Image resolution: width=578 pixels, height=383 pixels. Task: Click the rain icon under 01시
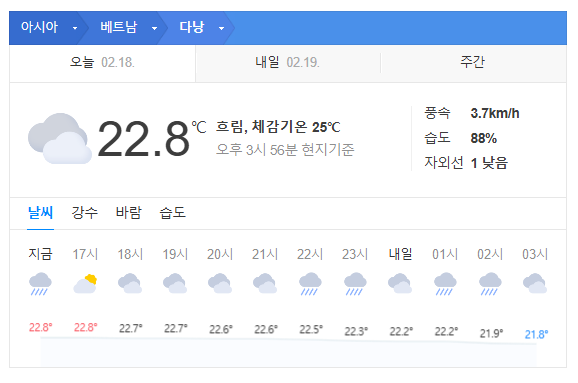pyautogui.click(x=445, y=284)
